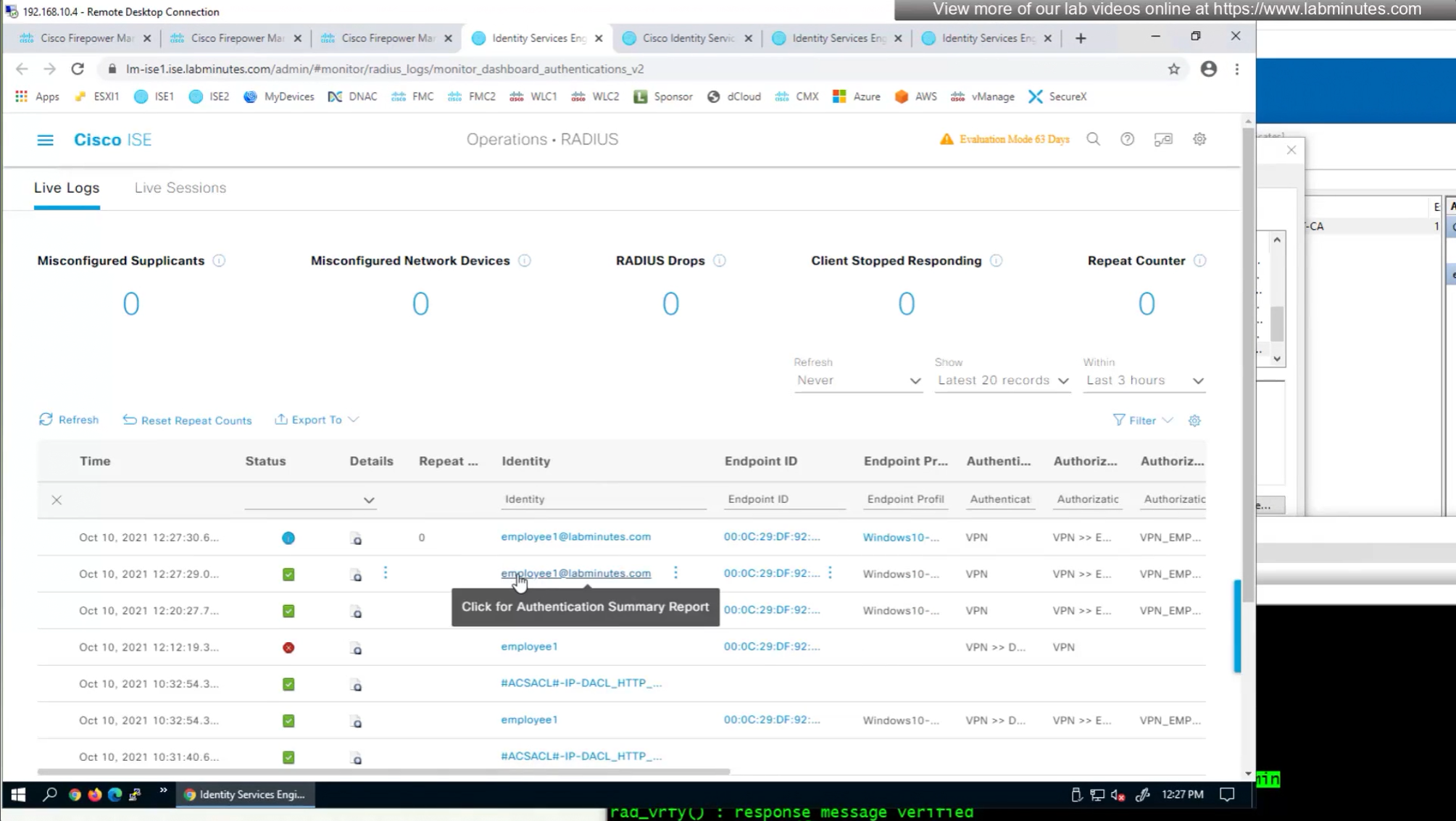Open the Cisco Identity Services browser tab
The width and height of the screenshot is (1456, 821).
coord(687,38)
